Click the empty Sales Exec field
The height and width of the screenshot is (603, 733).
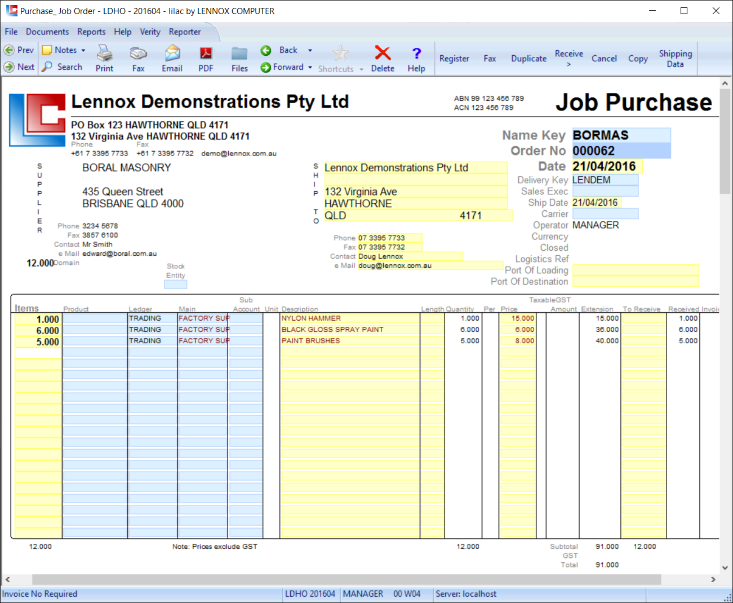(x=605, y=191)
